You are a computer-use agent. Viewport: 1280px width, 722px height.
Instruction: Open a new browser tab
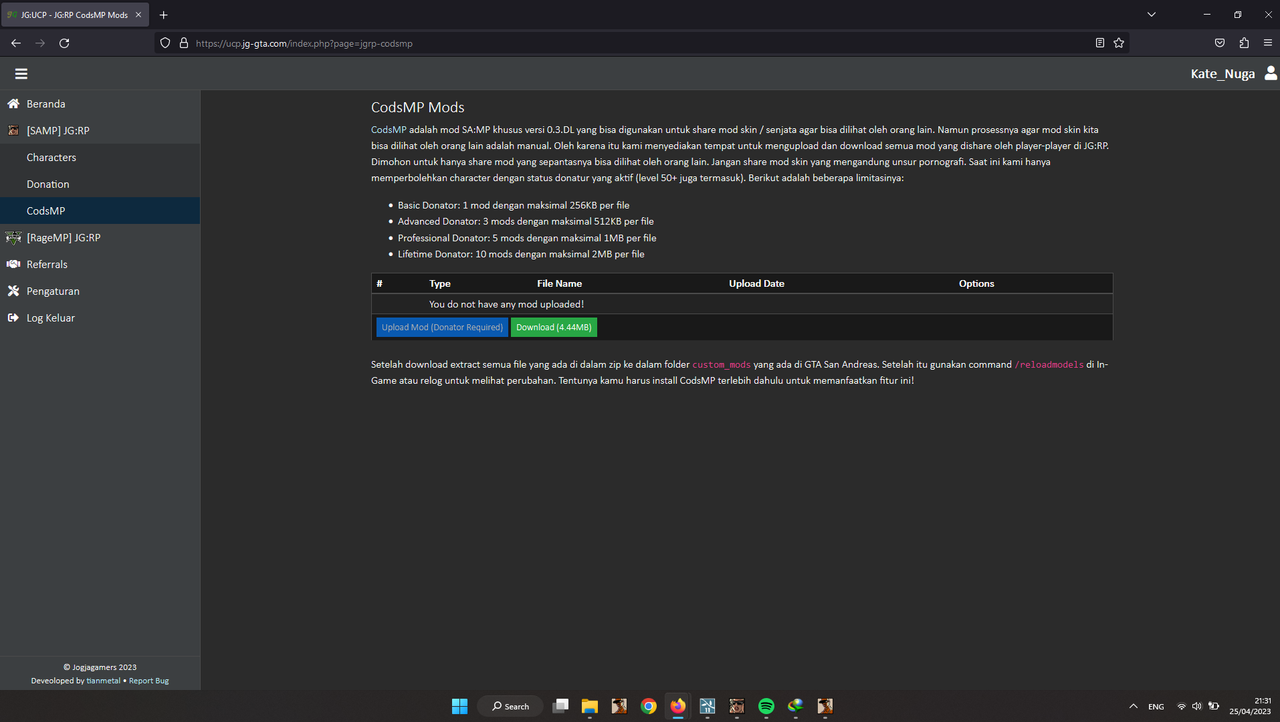point(164,15)
